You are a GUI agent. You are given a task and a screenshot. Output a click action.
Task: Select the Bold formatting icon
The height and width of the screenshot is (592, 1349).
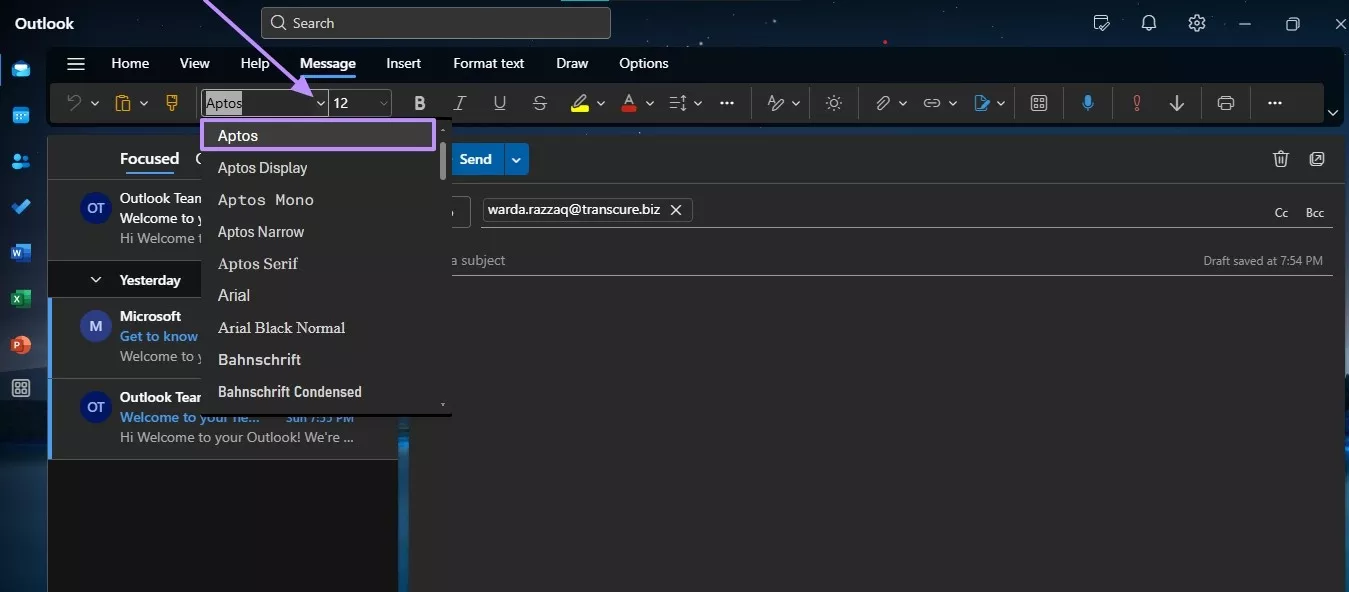pos(419,102)
